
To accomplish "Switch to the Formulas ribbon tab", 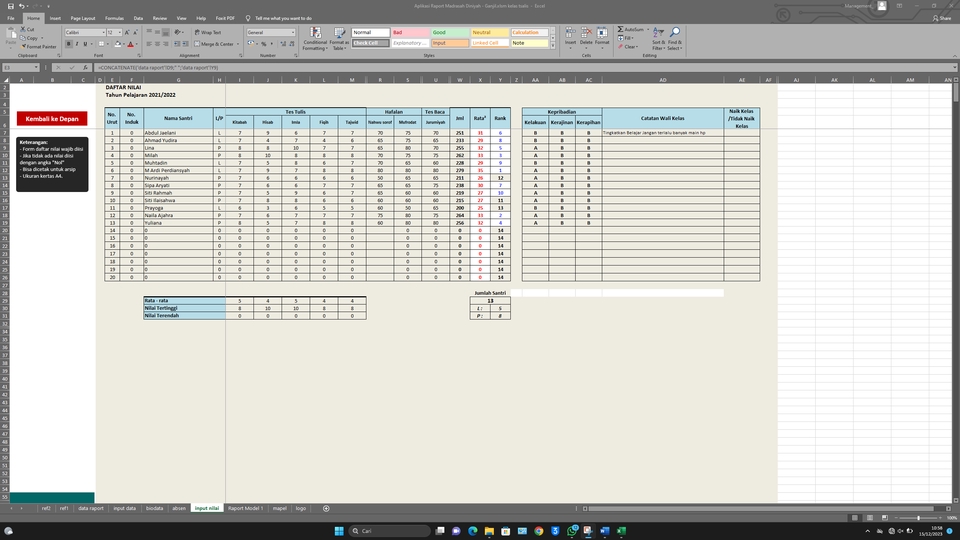I will [x=114, y=18].
